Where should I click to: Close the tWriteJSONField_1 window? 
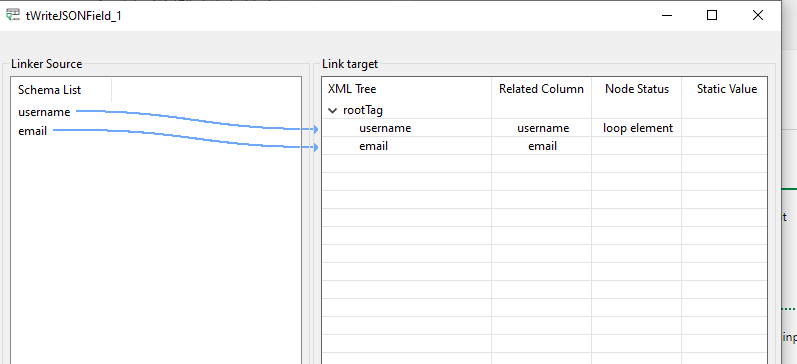click(x=757, y=16)
